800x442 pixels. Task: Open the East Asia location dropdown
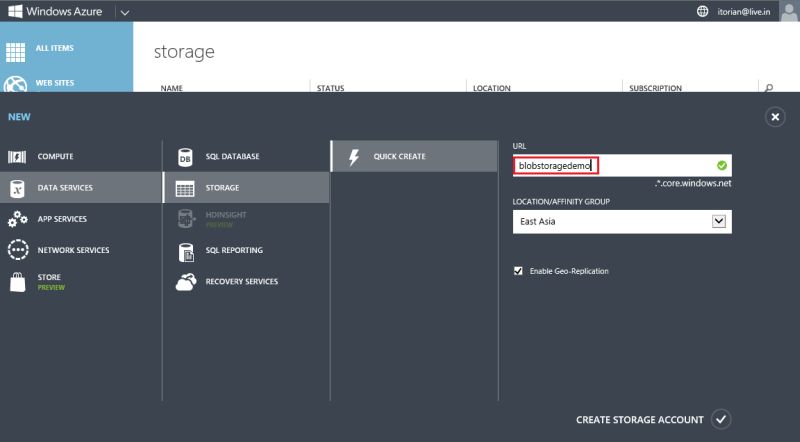coord(622,222)
